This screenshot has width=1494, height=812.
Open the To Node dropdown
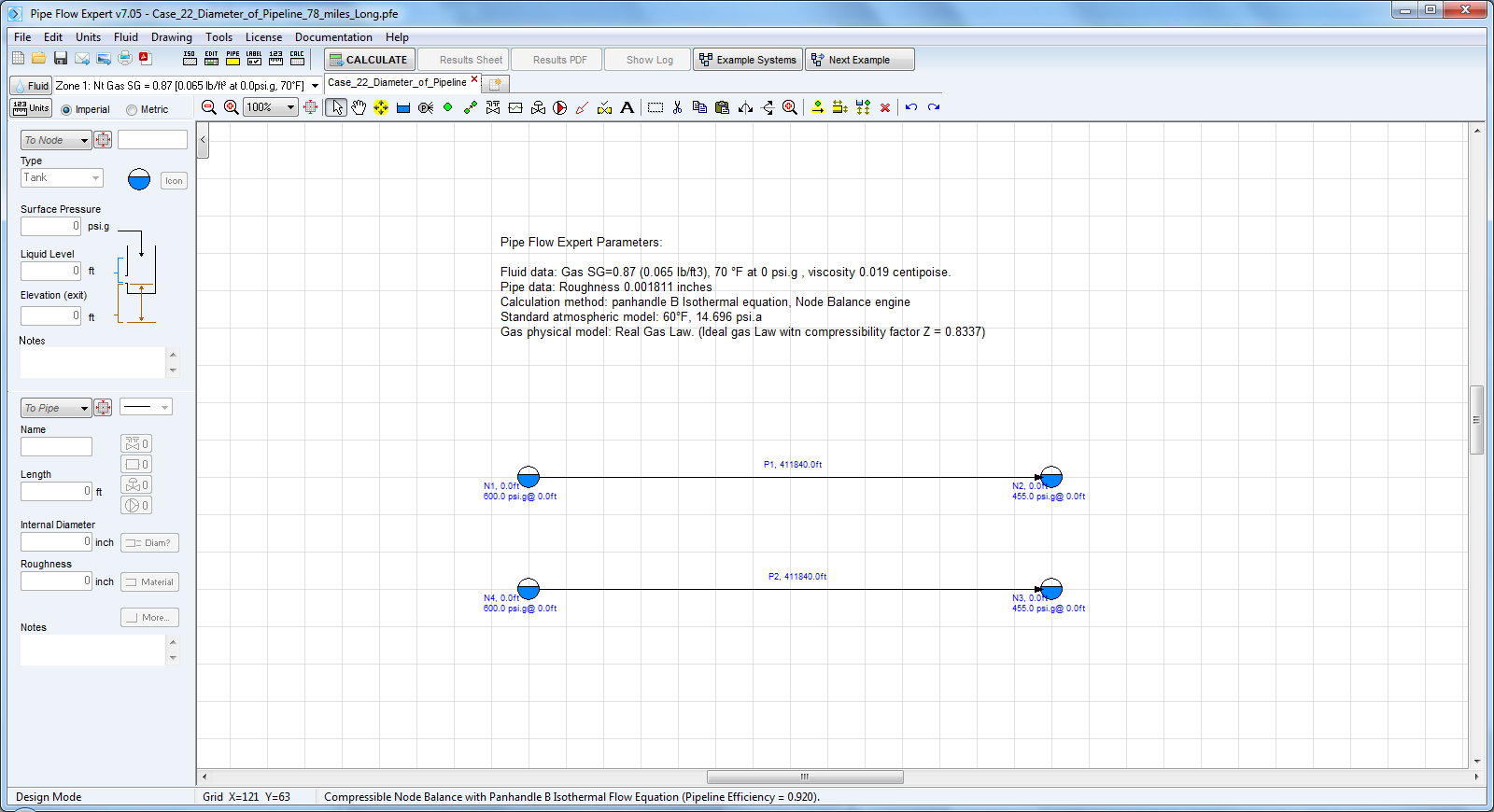click(x=56, y=140)
